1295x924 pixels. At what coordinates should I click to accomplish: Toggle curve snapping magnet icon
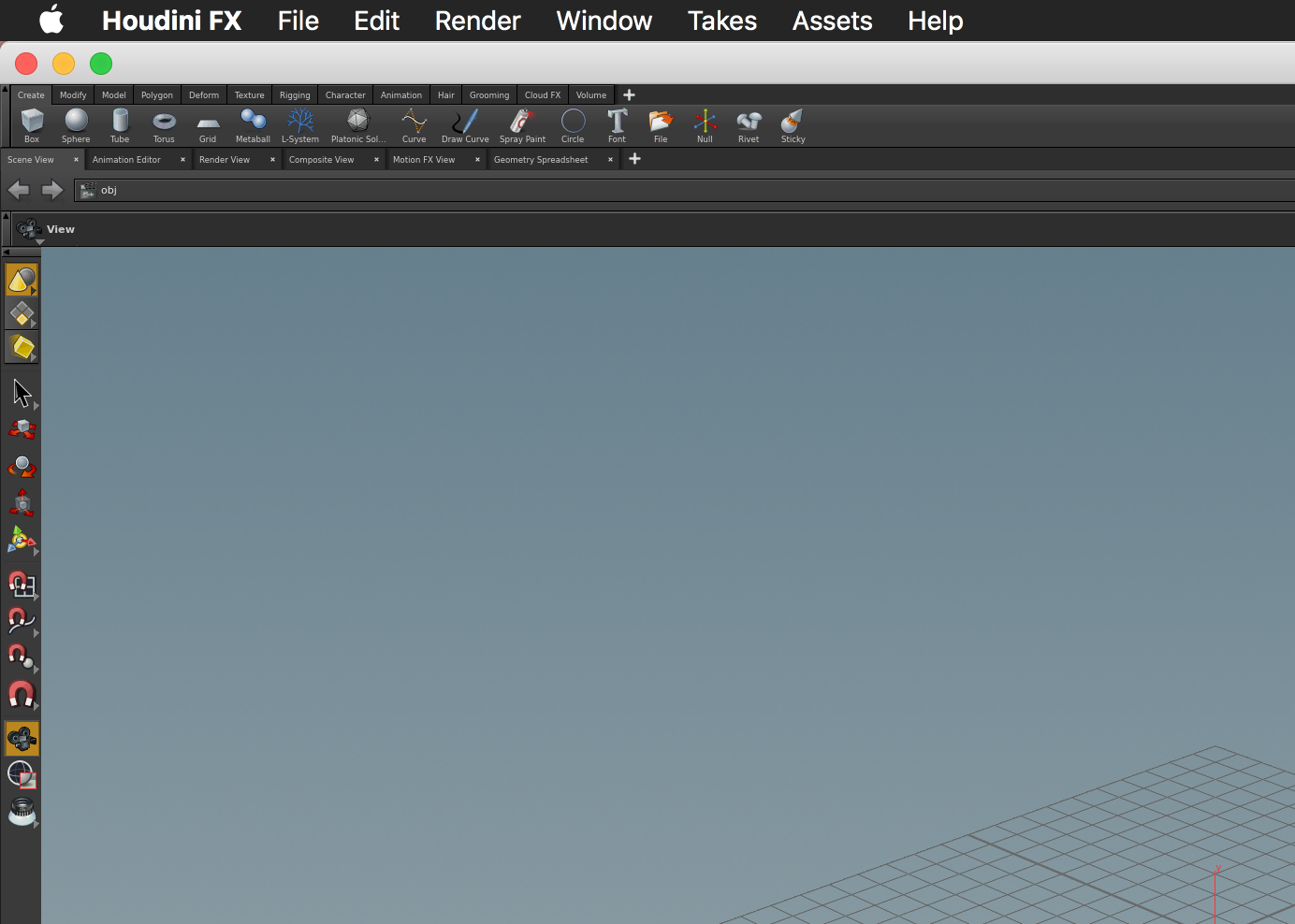coord(22,620)
